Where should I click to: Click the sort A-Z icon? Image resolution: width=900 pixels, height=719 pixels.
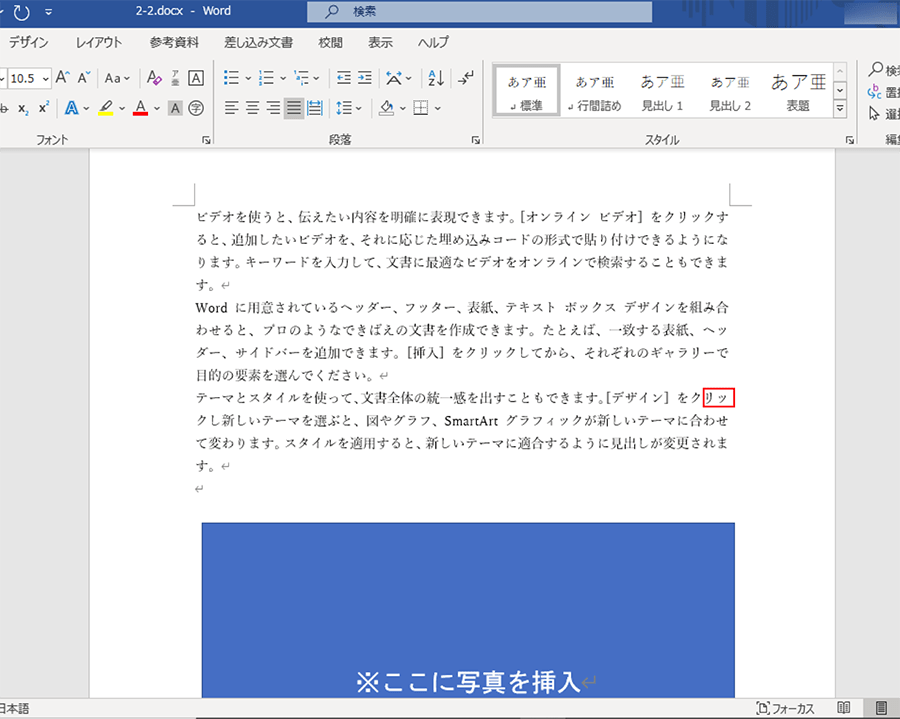(436, 78)
